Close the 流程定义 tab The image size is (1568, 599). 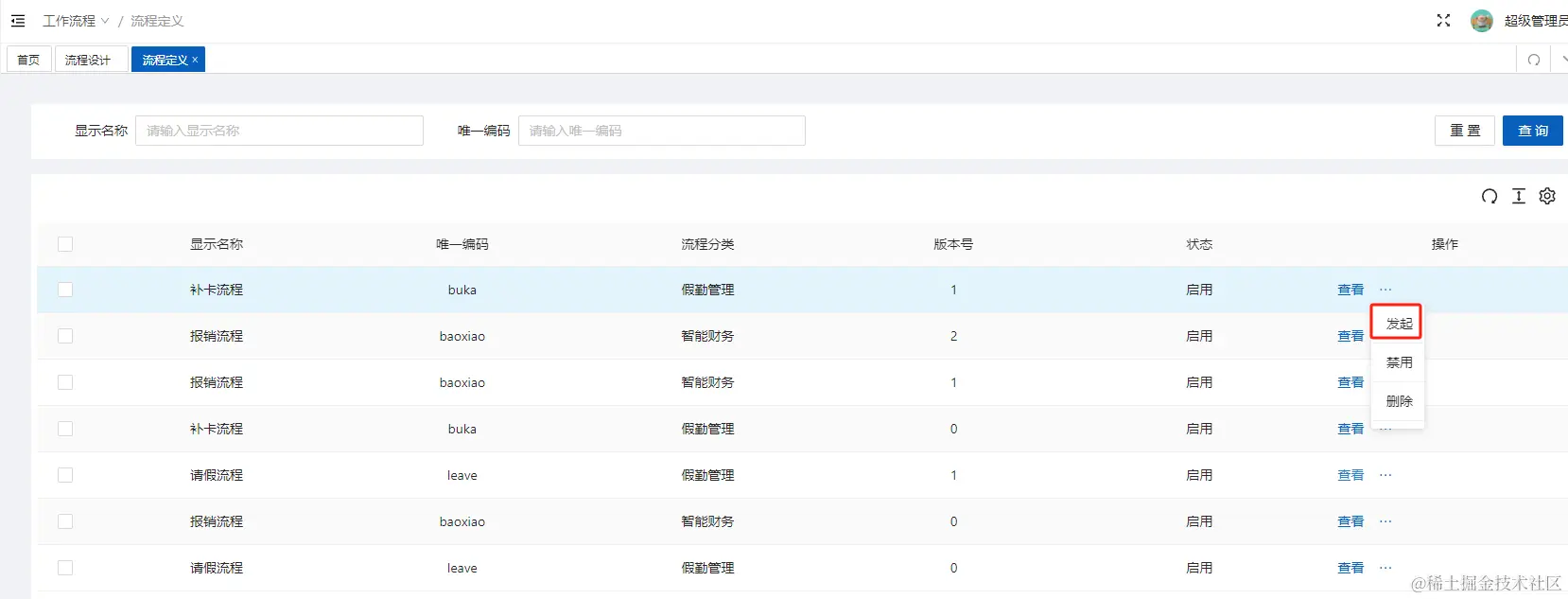click(195, 60)
